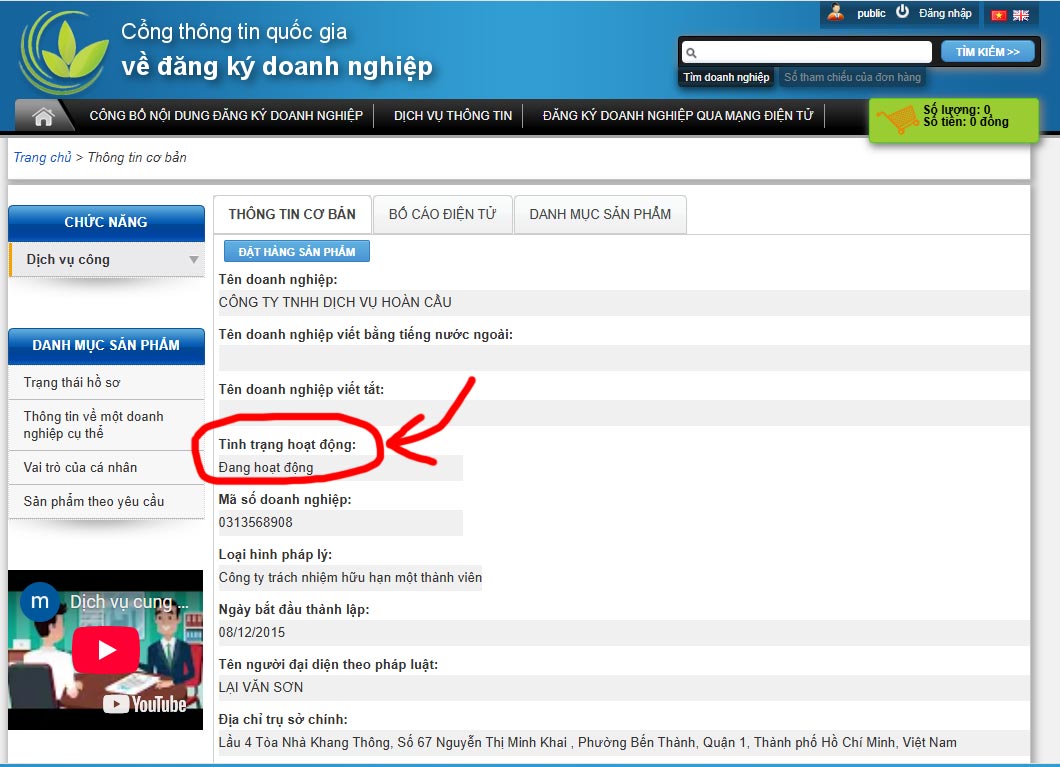Expand the Dịch vụ công dropdown arrow

point(193,260)
